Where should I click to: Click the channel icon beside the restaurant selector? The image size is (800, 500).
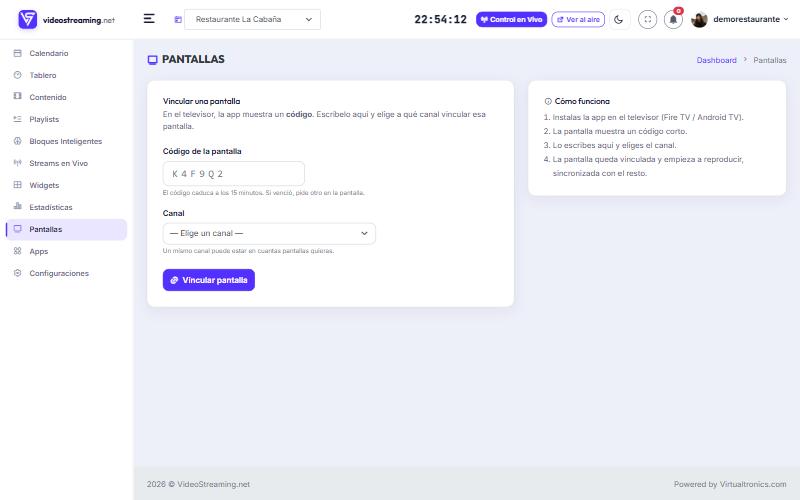pos(178,19)
